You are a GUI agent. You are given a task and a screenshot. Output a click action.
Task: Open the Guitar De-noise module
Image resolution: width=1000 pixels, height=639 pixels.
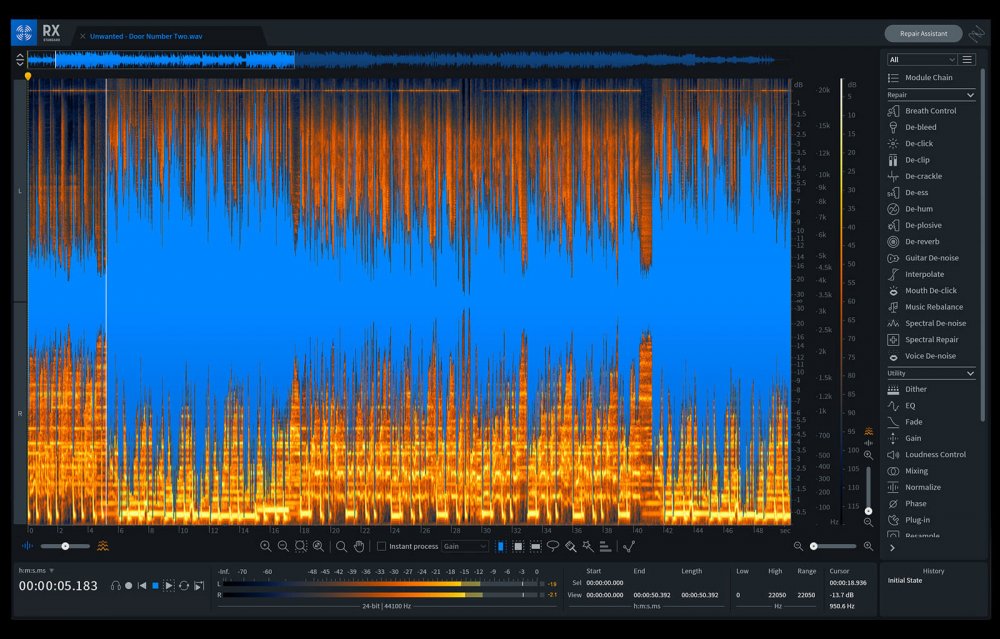point(923,258)
